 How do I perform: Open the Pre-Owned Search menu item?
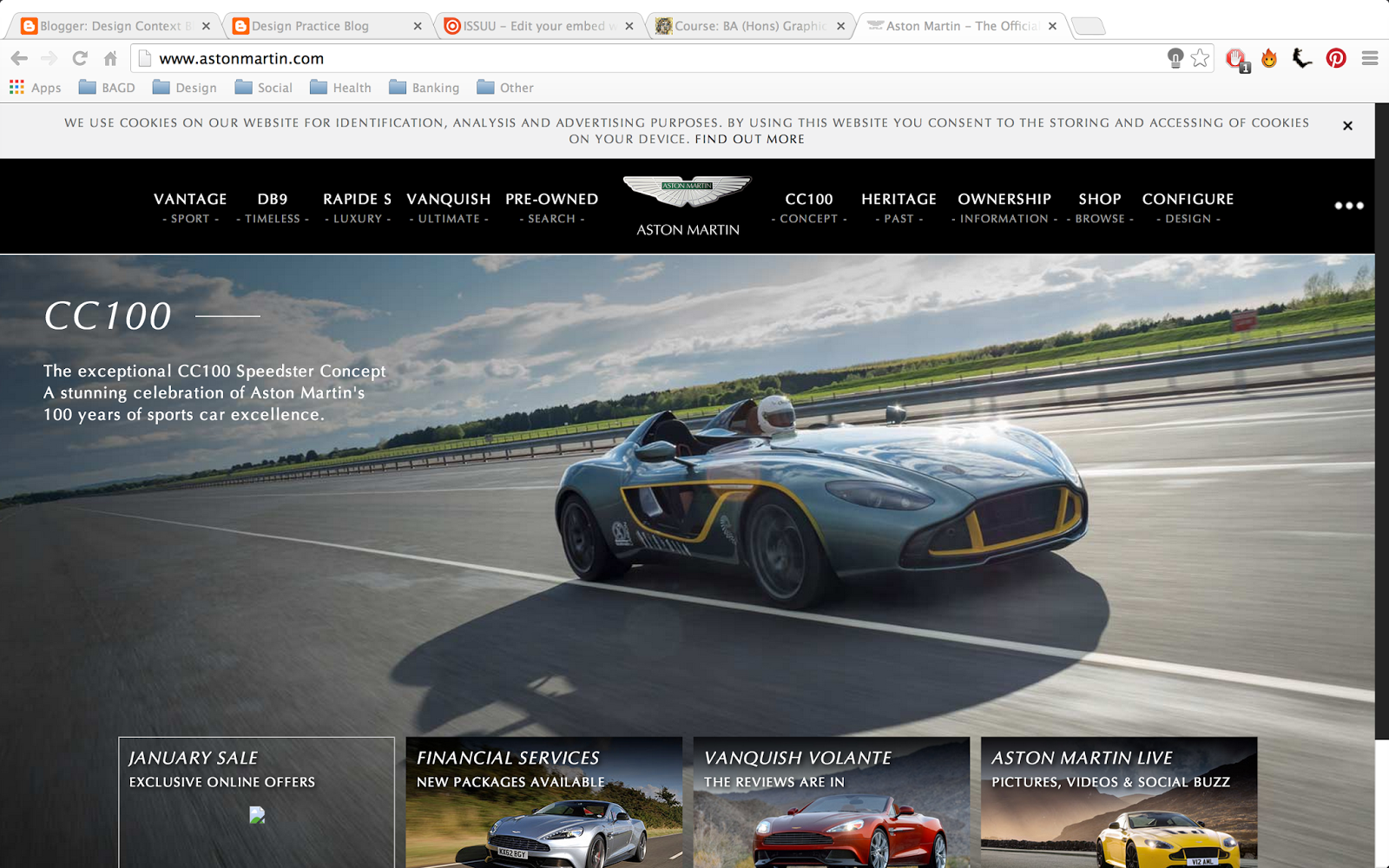[552, 207]
